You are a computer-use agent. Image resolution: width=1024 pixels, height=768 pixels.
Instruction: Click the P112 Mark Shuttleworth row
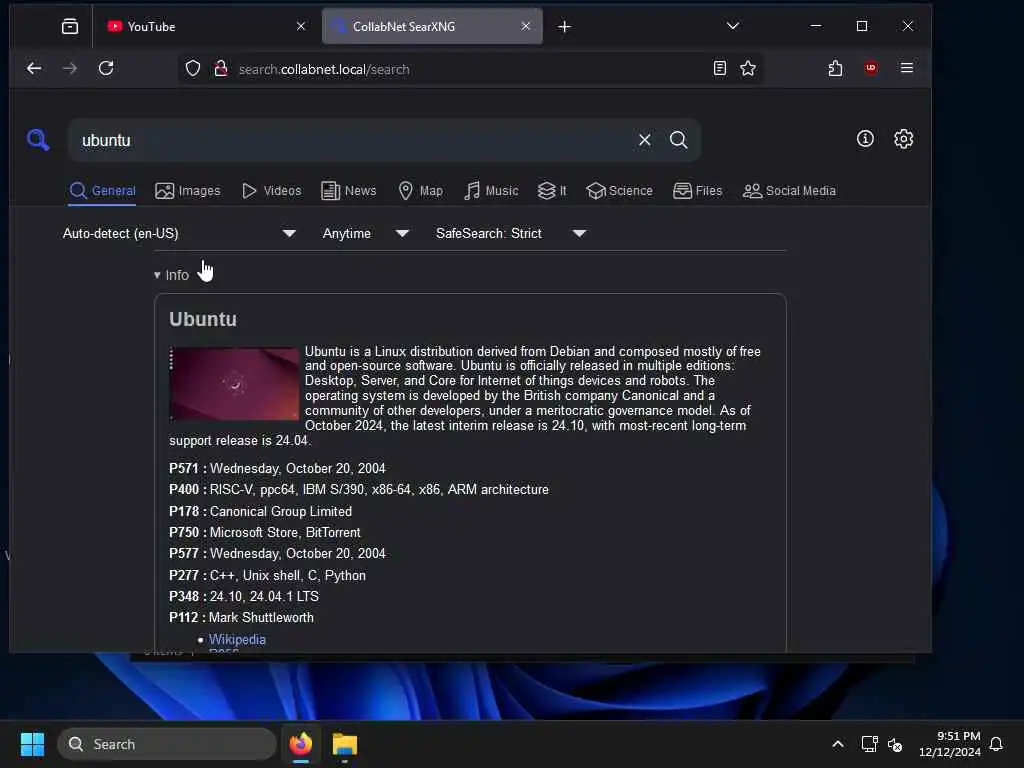[x=241, y=617]
